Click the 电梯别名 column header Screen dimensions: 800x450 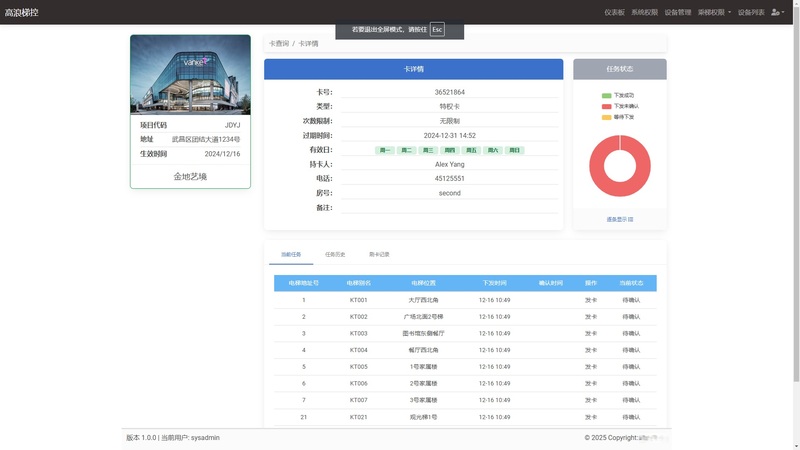(359, 283)
